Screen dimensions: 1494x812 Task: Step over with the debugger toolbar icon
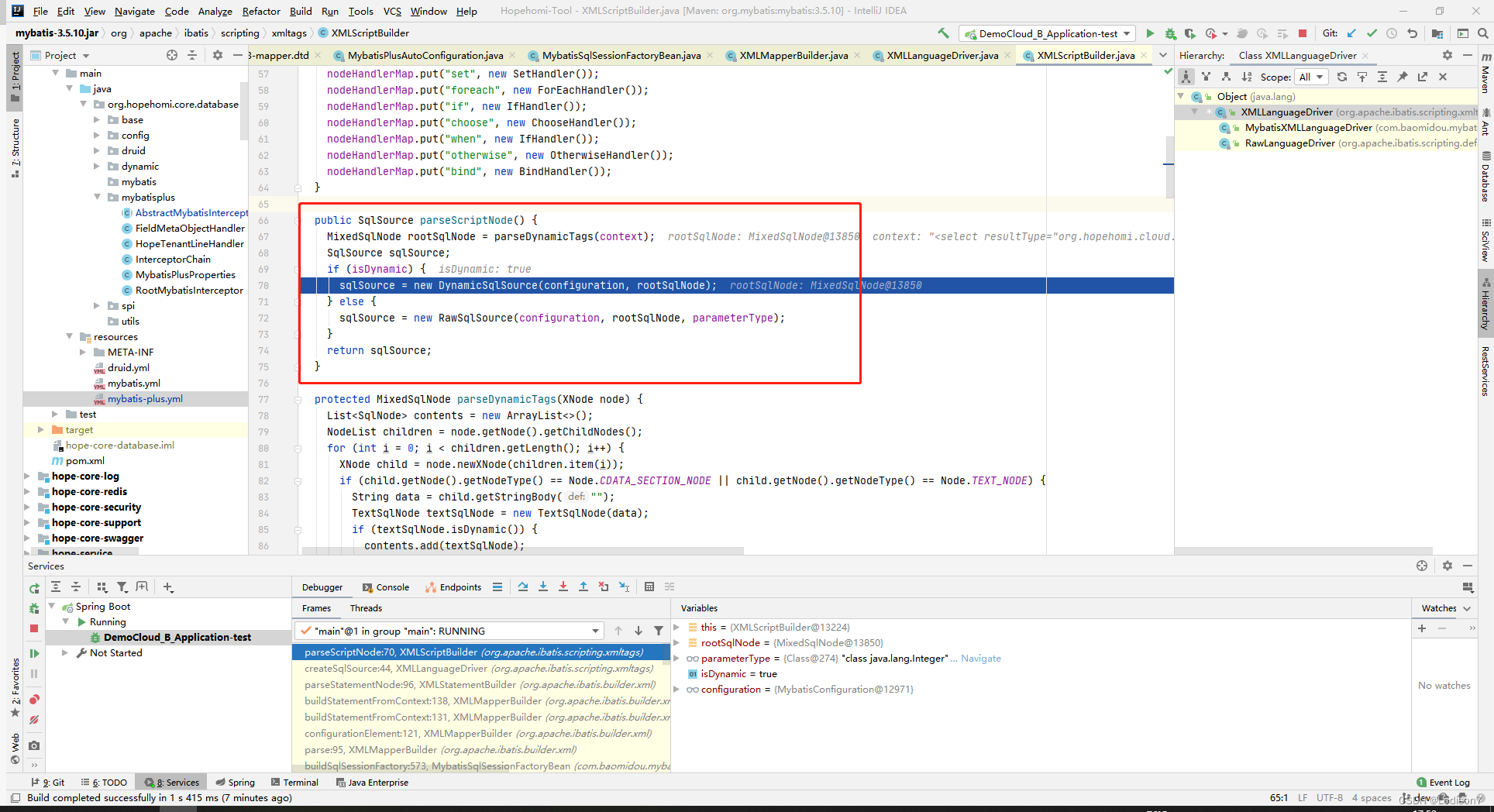pyautogui.click(x=523, y=587)
